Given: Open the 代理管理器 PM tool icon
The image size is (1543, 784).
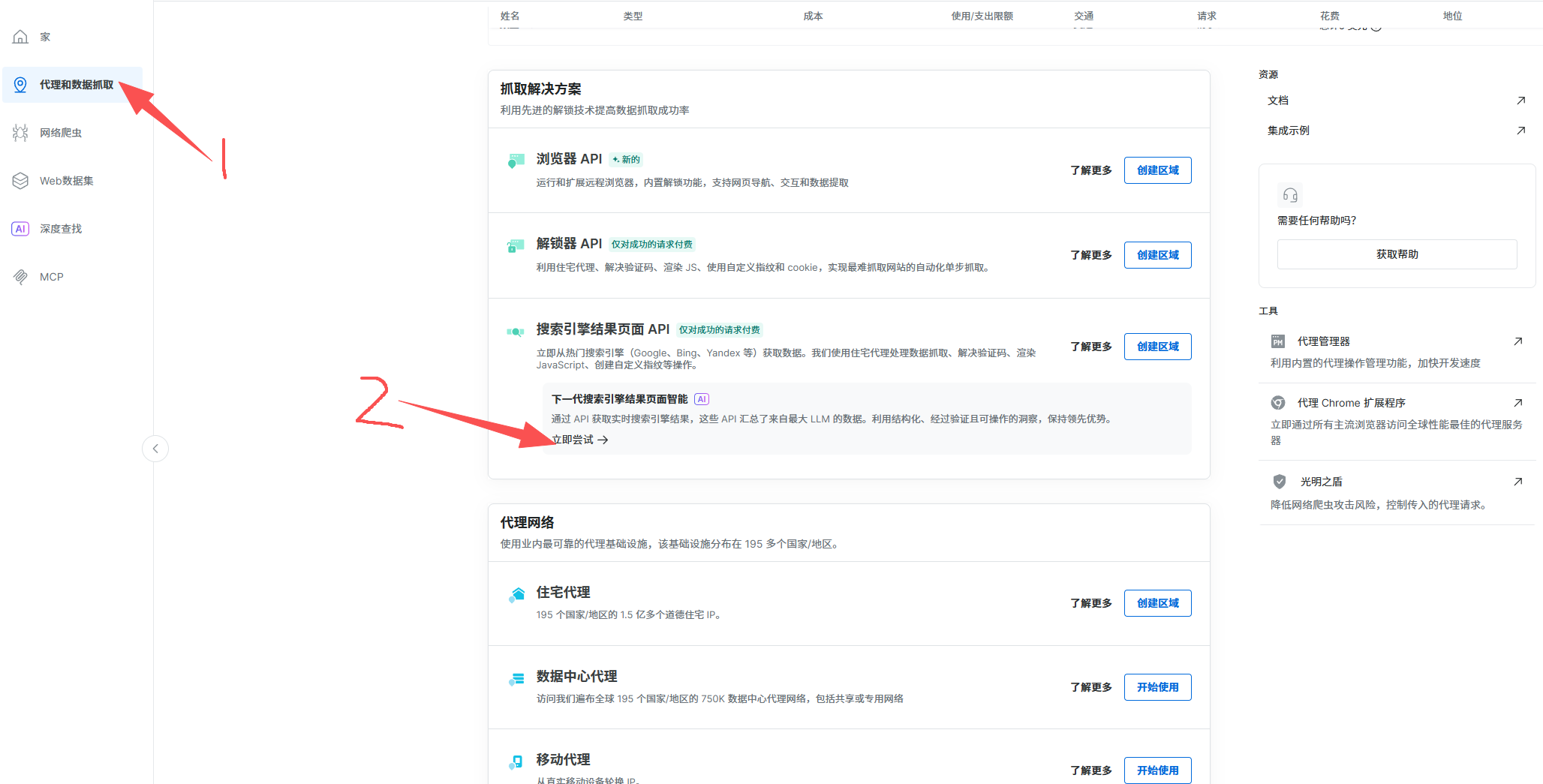Looking at the screenshot, I should [1278, 341].
